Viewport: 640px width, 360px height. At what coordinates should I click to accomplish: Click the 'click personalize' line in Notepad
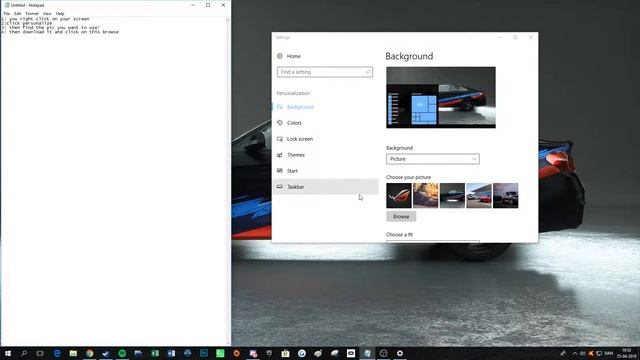point(27,23)
